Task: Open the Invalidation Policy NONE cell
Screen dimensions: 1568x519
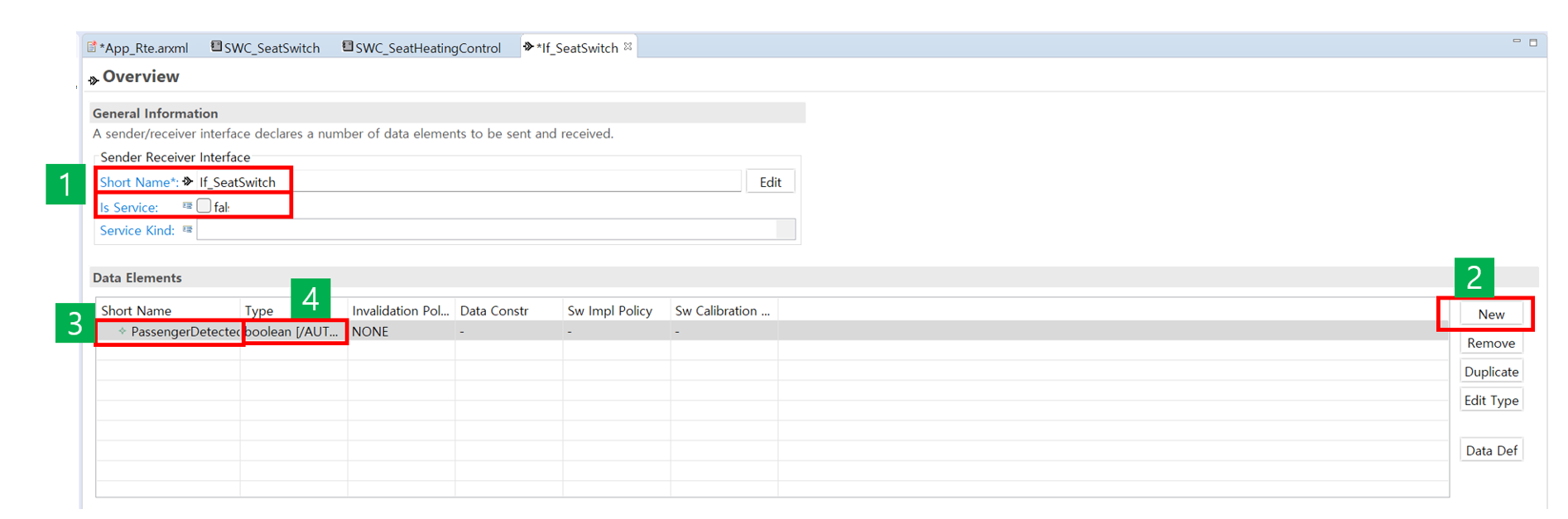Action: (x=399, y=332)
